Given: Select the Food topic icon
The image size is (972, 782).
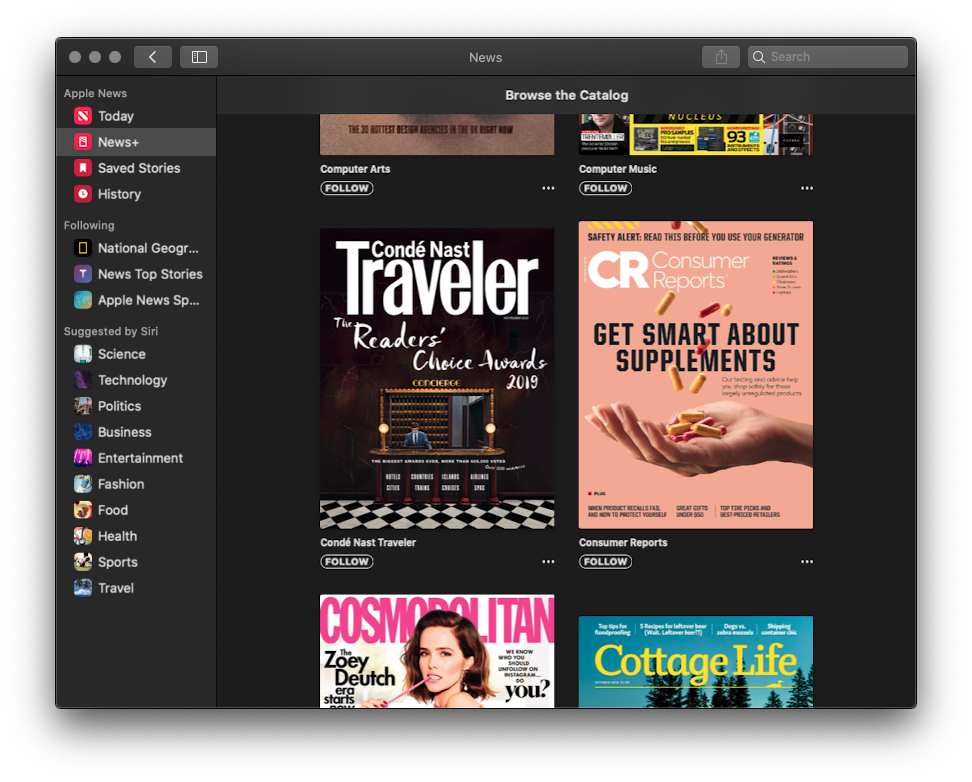Looking at the screenshot, I should [x=83, y=510].
